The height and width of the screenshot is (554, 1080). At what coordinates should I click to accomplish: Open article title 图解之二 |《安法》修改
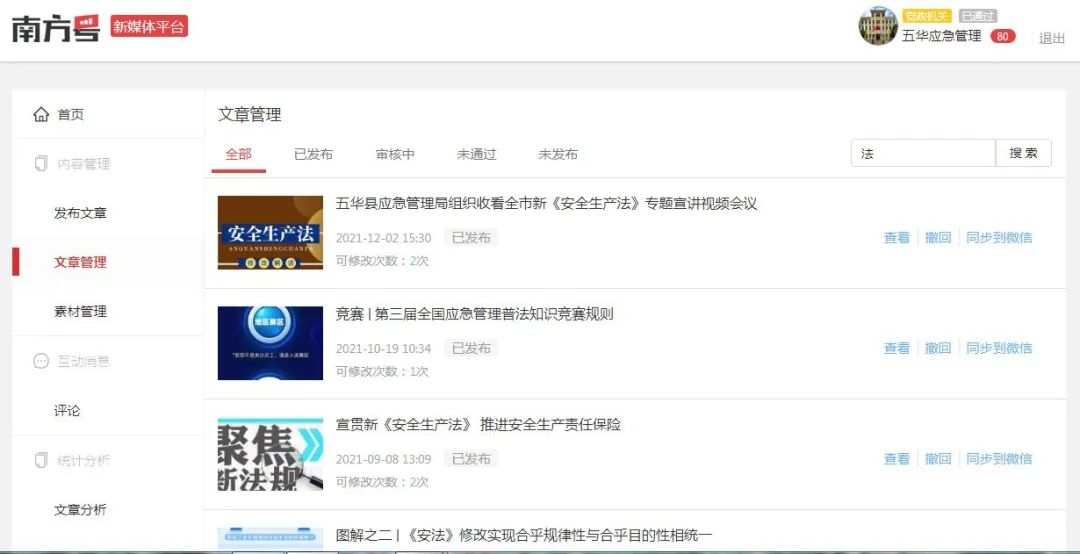(524, 535)
